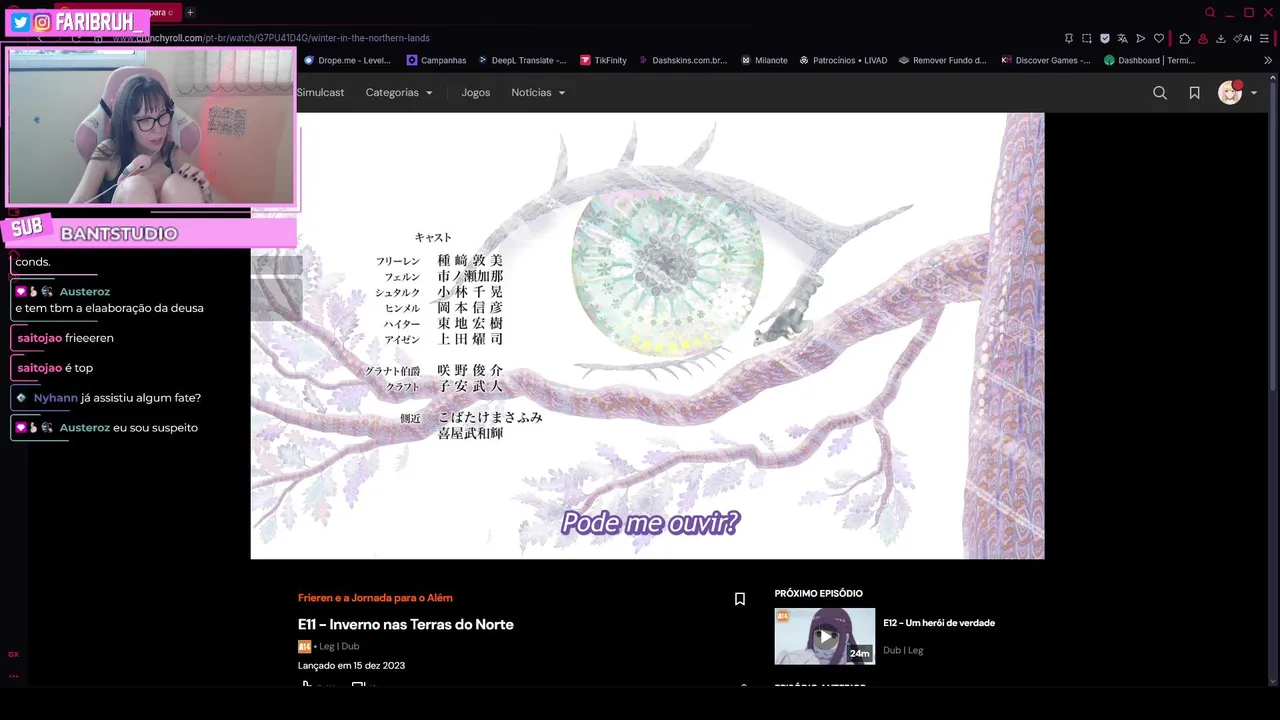The image size is (1280, 720).
Task: Open the Milanote bookmark
Action: pyautogui.click(x=764, y=60)
